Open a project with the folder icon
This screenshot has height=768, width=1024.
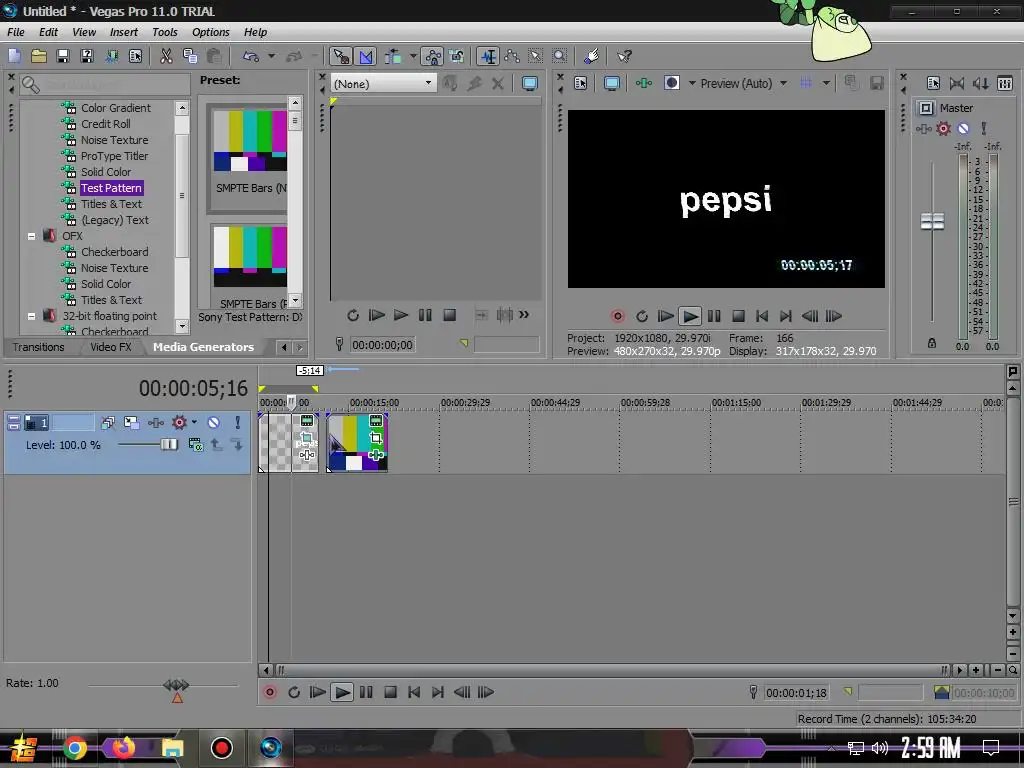coord(39,56)
